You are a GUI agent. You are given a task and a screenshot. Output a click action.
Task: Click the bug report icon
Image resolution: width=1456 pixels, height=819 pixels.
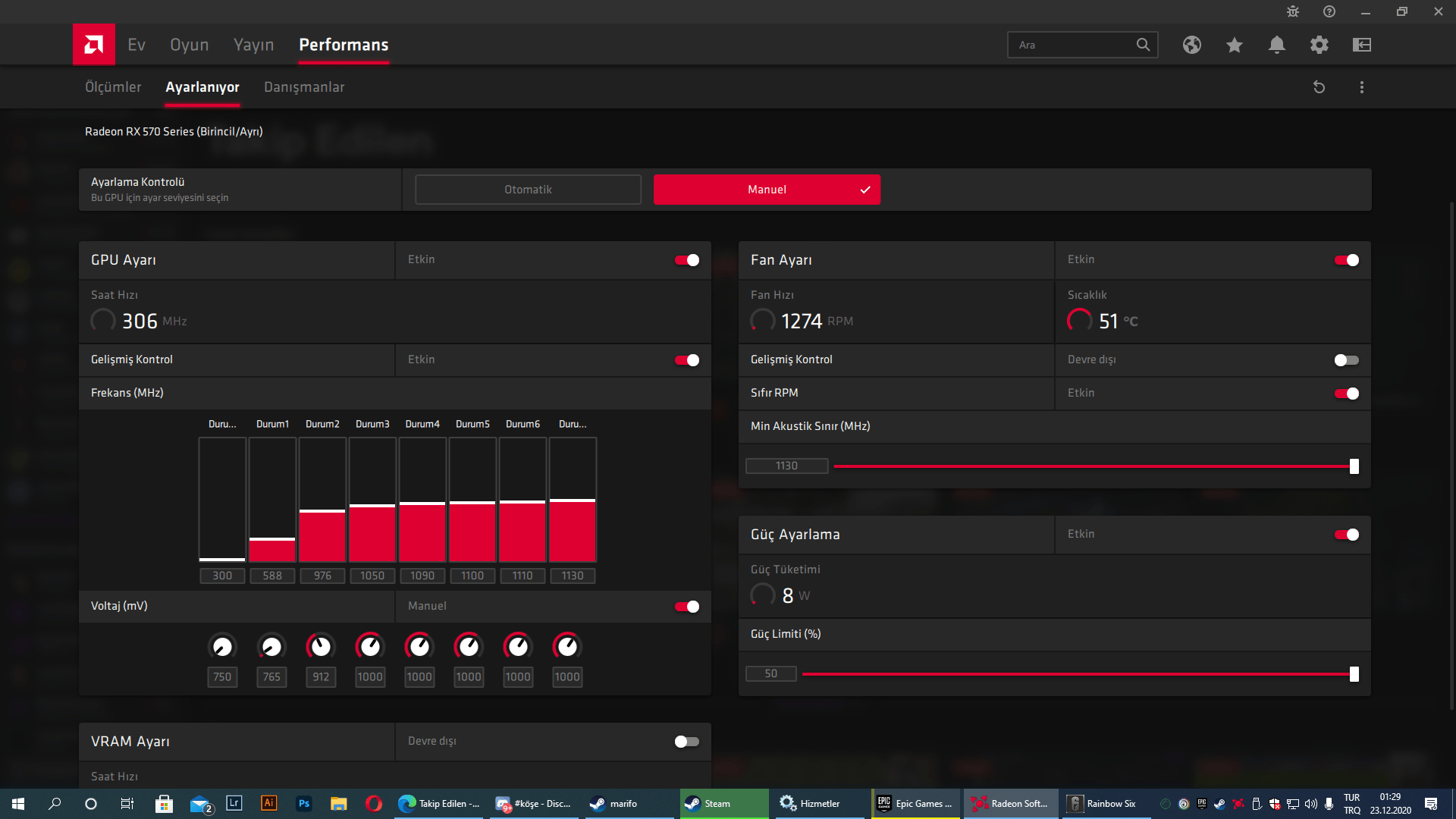pos(1292,11)
